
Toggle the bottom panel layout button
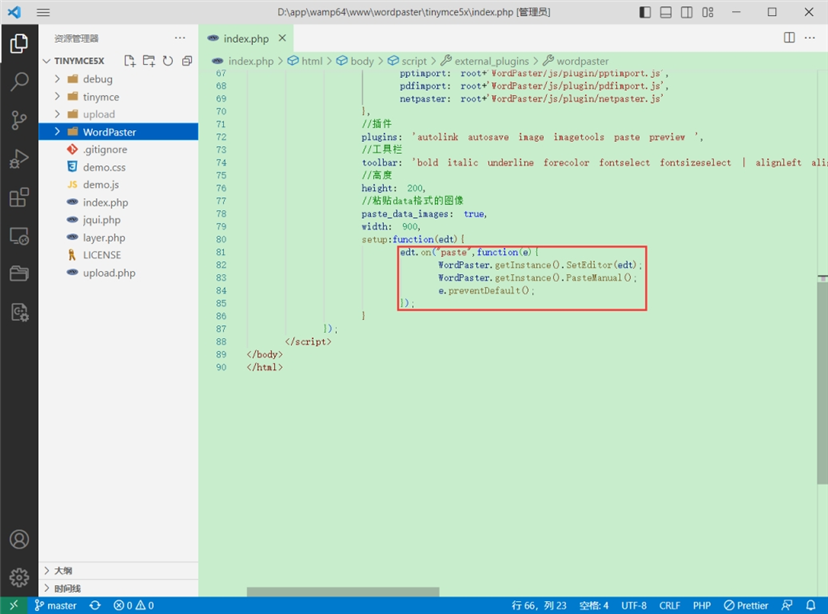pyautogui.click(x=666, y=12)
